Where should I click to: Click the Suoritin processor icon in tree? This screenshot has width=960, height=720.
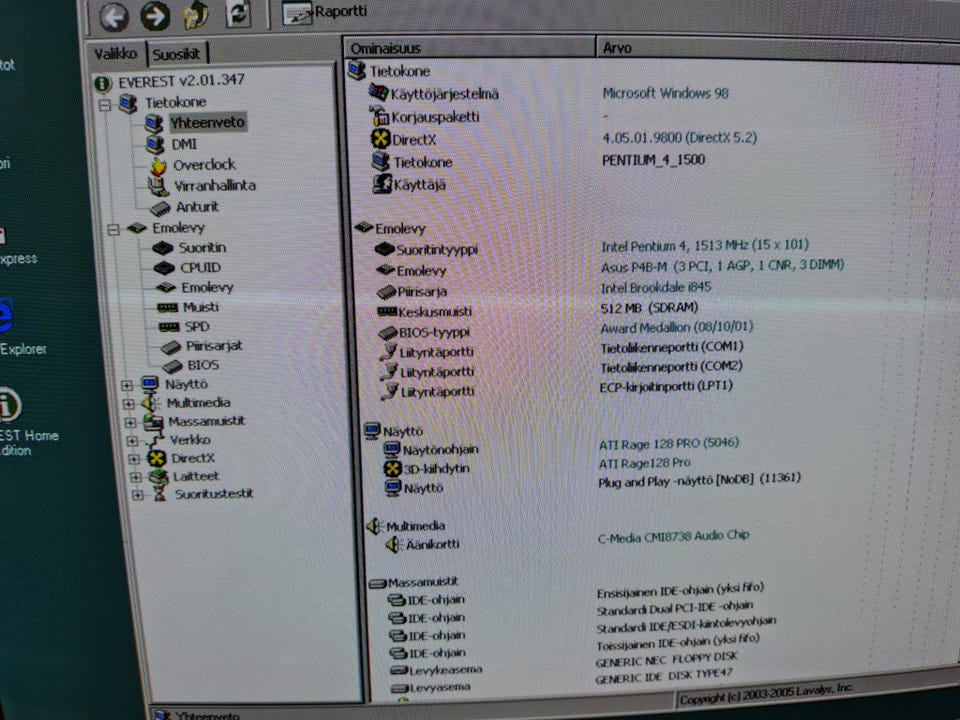(x=163, y=248)
